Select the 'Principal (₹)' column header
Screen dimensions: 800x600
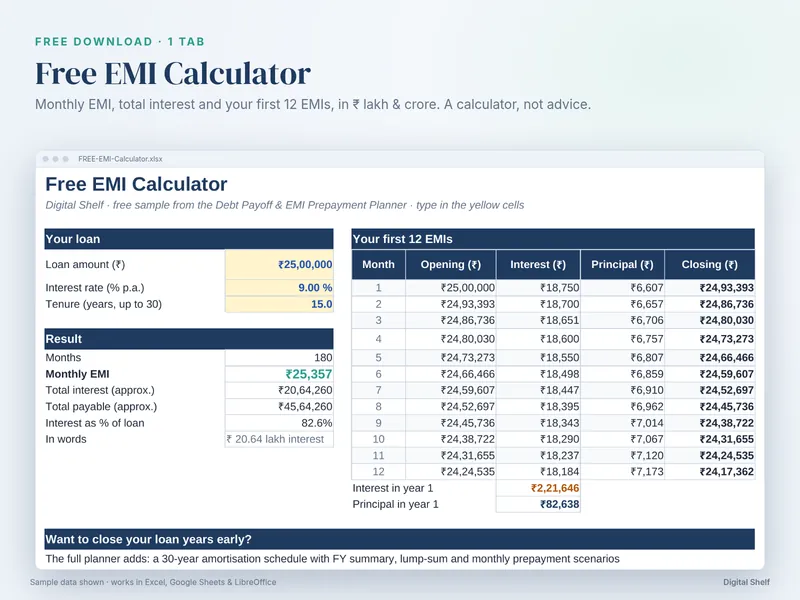(622, 264)
